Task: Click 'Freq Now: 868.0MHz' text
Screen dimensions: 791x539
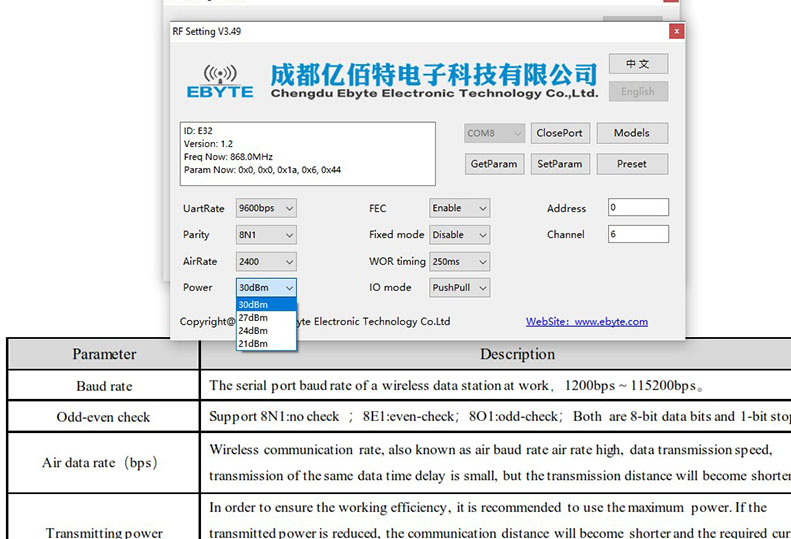Action: click(228, 157)
